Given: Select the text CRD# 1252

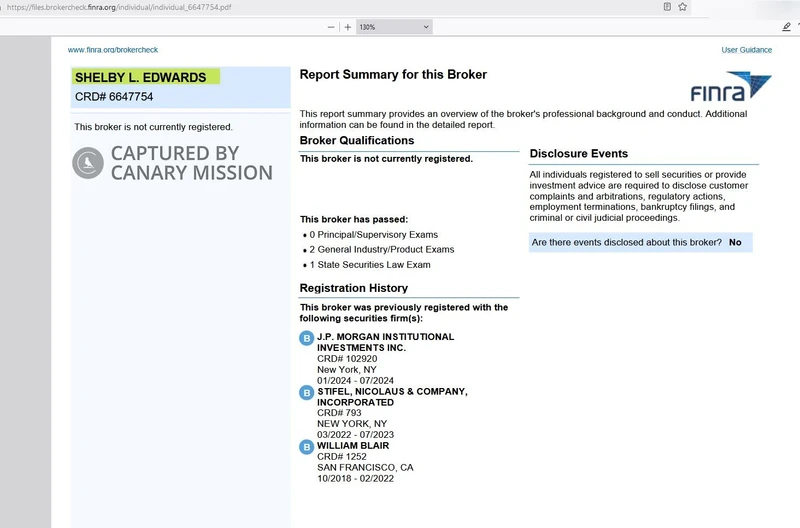Looking at the screenshot, I should (x=341, y=457).
